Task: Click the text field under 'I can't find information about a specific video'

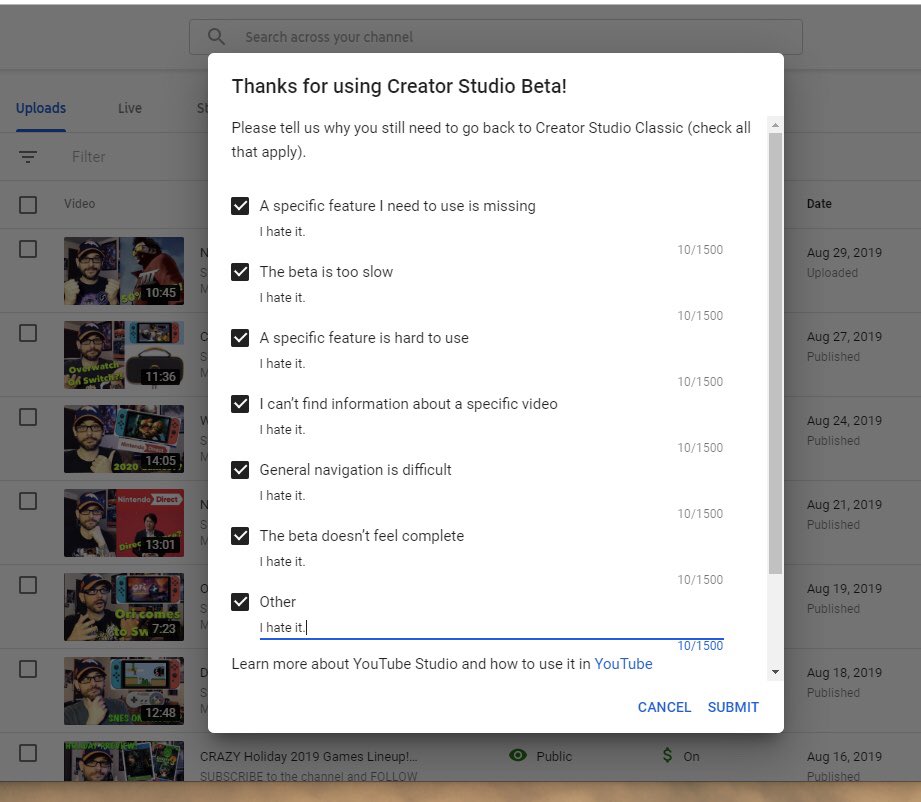Action: (x=492, y=429)
